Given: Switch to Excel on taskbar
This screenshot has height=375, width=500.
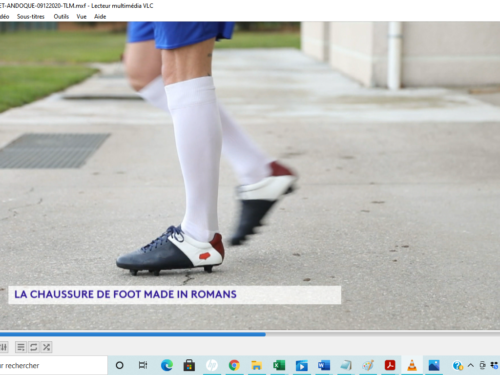Looking at the screenshot, I should [279, 365].
